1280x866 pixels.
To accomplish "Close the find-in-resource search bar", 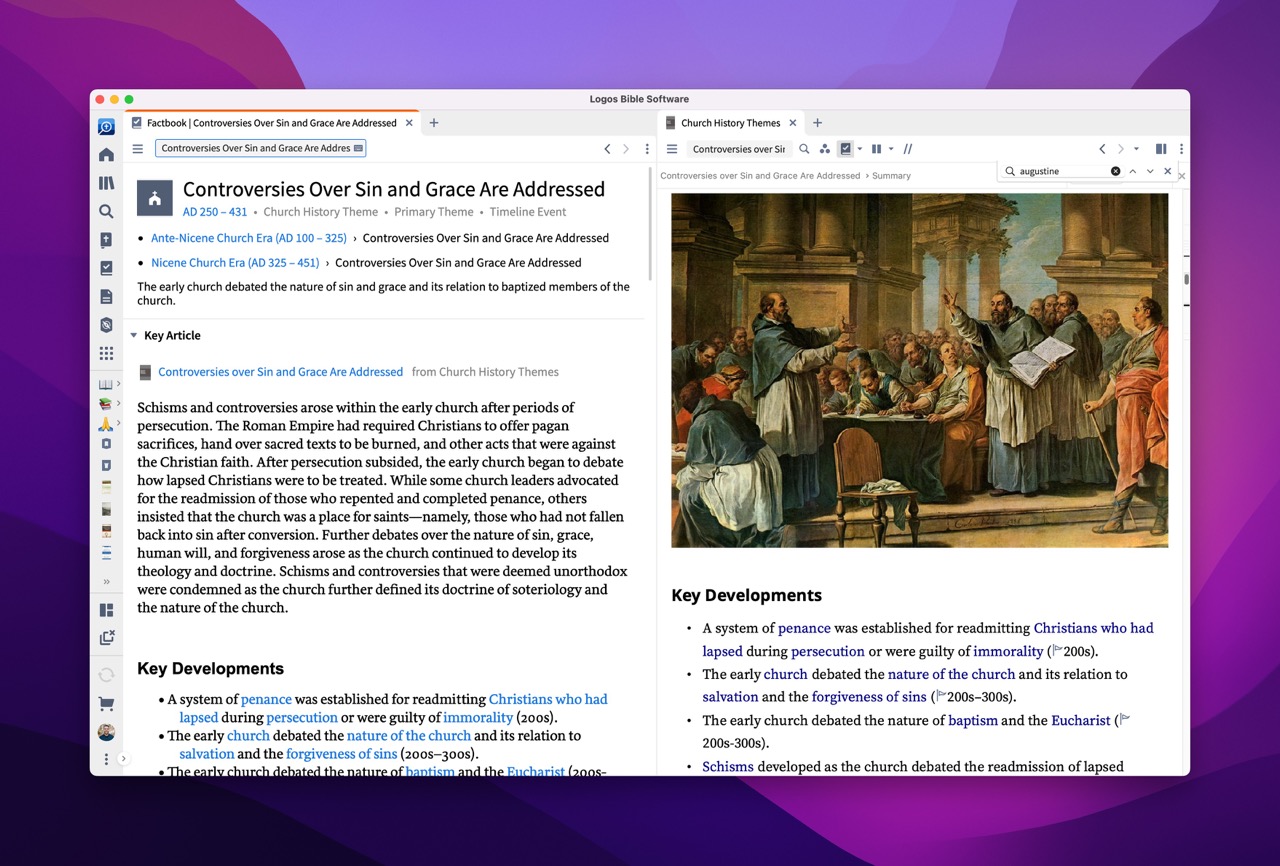I will point(1167,171).
